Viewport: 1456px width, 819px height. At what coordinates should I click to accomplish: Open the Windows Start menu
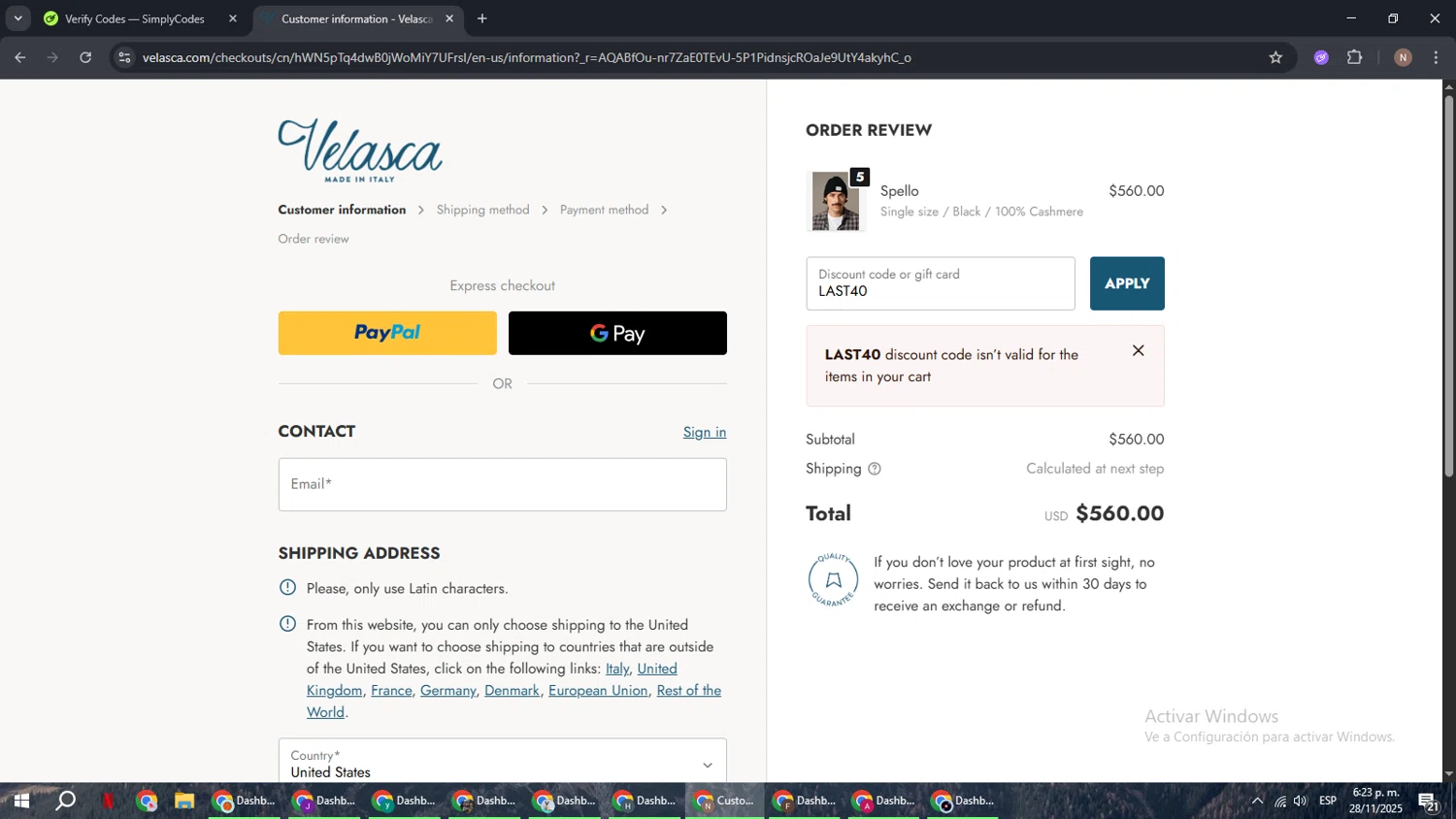[x=21, y=801]
